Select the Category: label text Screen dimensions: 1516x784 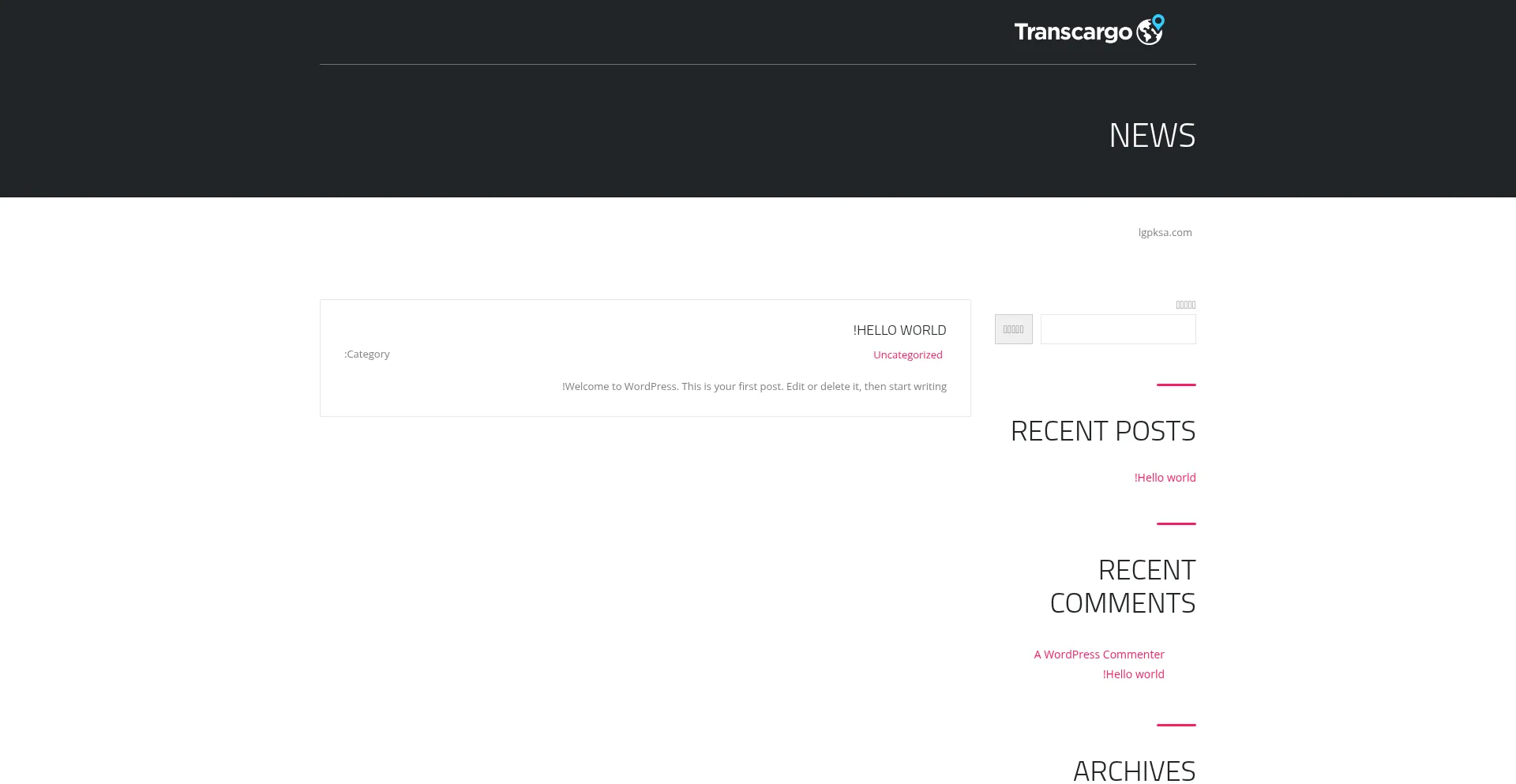click(x=367, y=354)
